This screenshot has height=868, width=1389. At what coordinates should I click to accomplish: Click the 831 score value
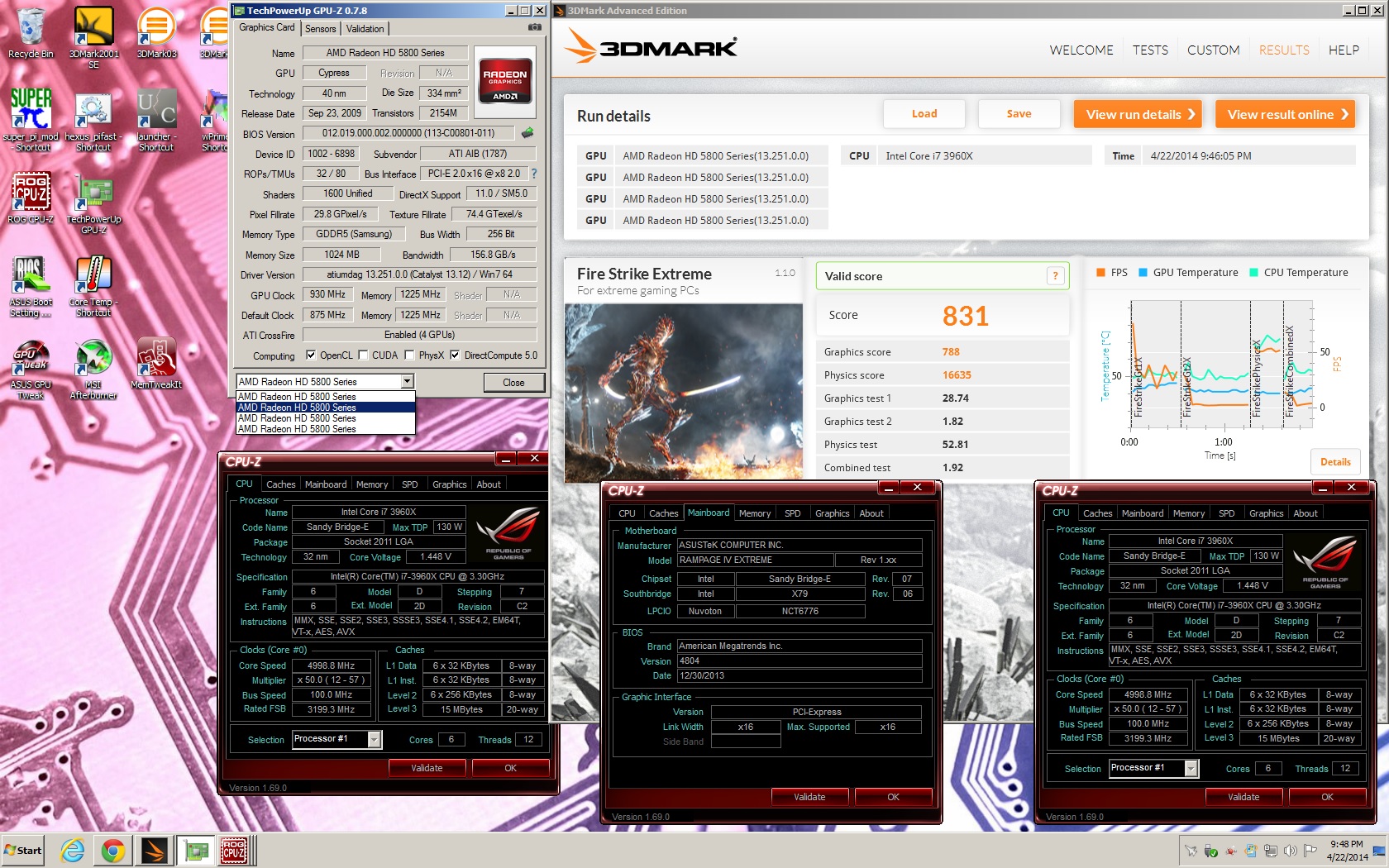[965, 316]
